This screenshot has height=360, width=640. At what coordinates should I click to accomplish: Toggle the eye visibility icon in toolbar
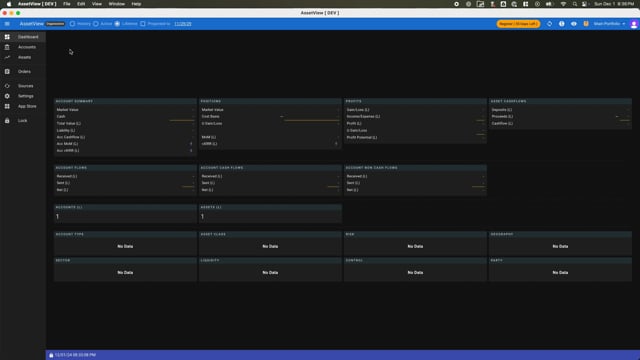click(573, 24)
